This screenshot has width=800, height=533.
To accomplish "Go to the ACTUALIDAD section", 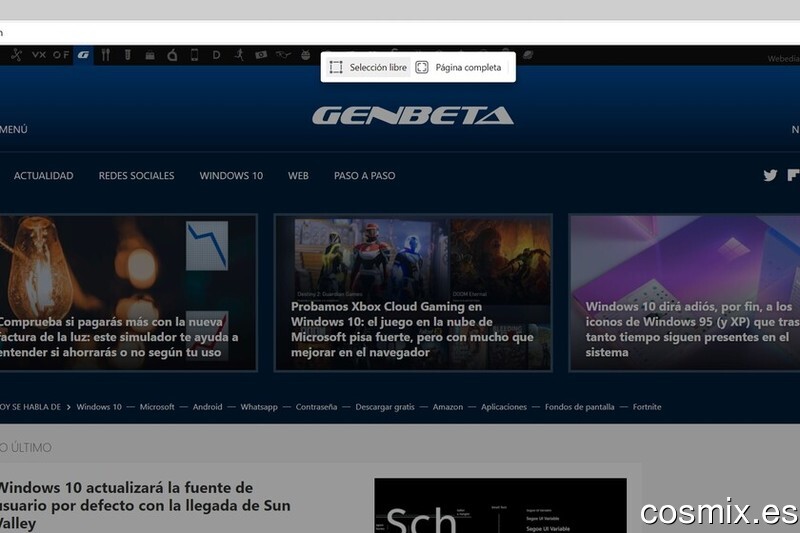I will (x=43, y=175).
